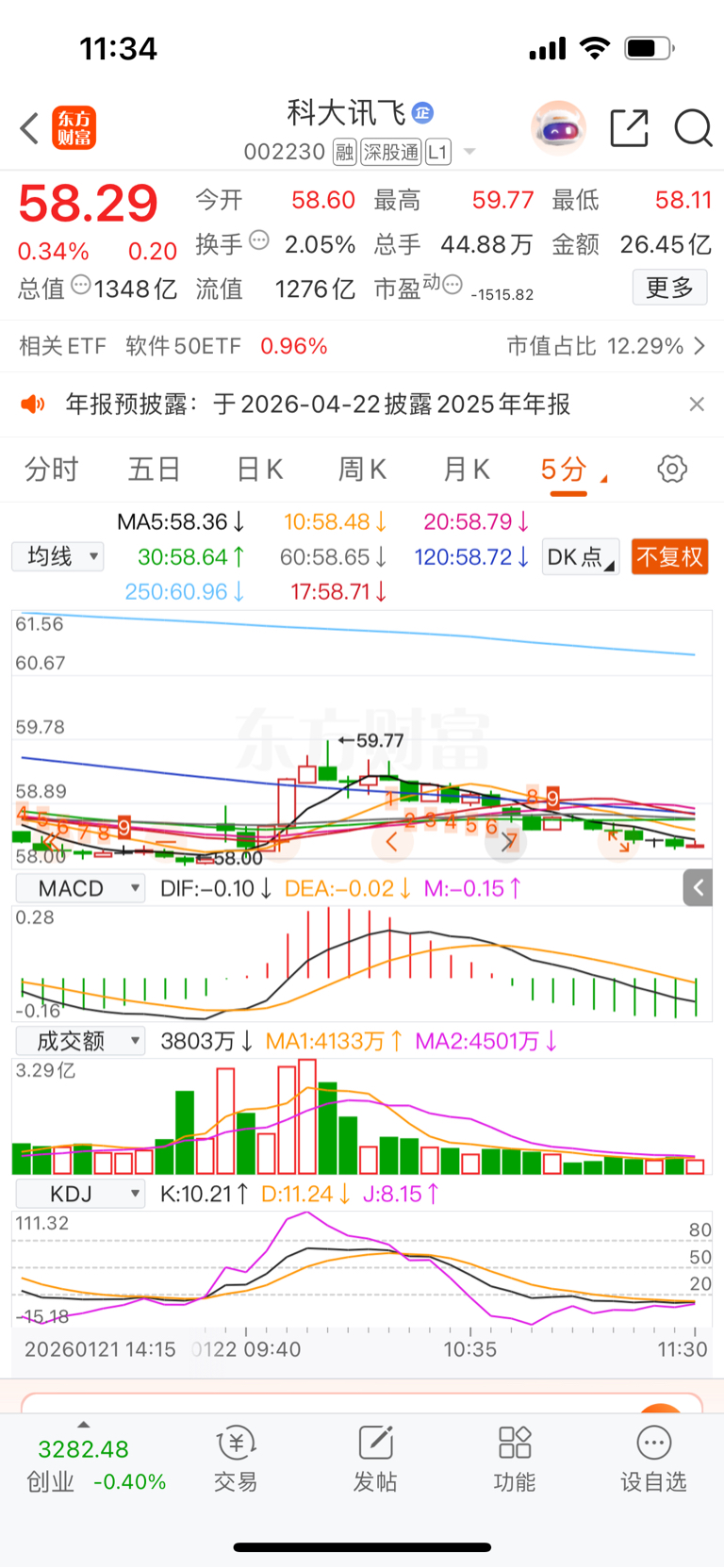Tap the right arrow chart navigation button
This screenshot has width=724, height=1568.
[507, 841]
